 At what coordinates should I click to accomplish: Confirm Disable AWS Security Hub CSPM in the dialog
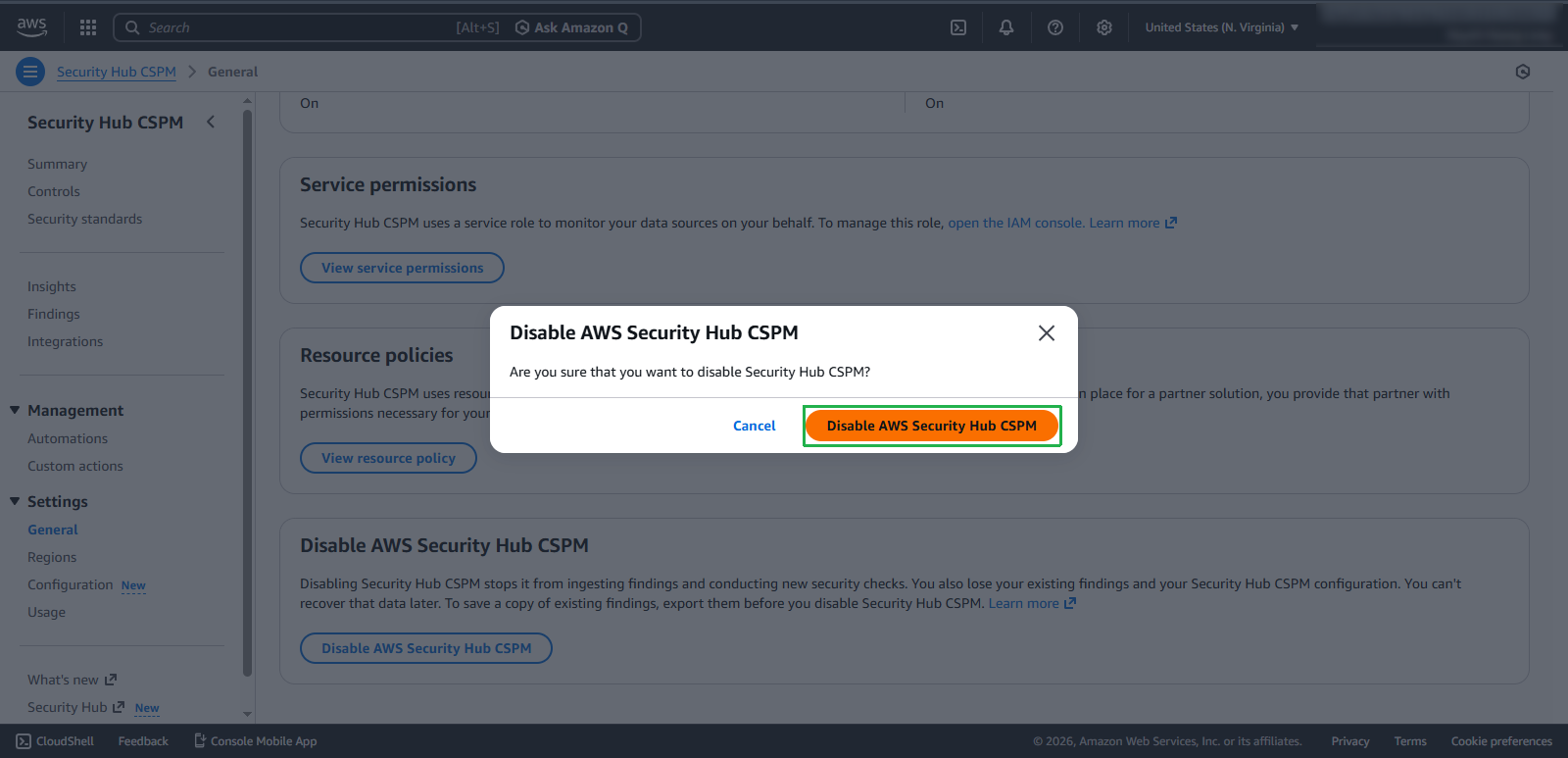pyautogui.click(x=931, y=426)
